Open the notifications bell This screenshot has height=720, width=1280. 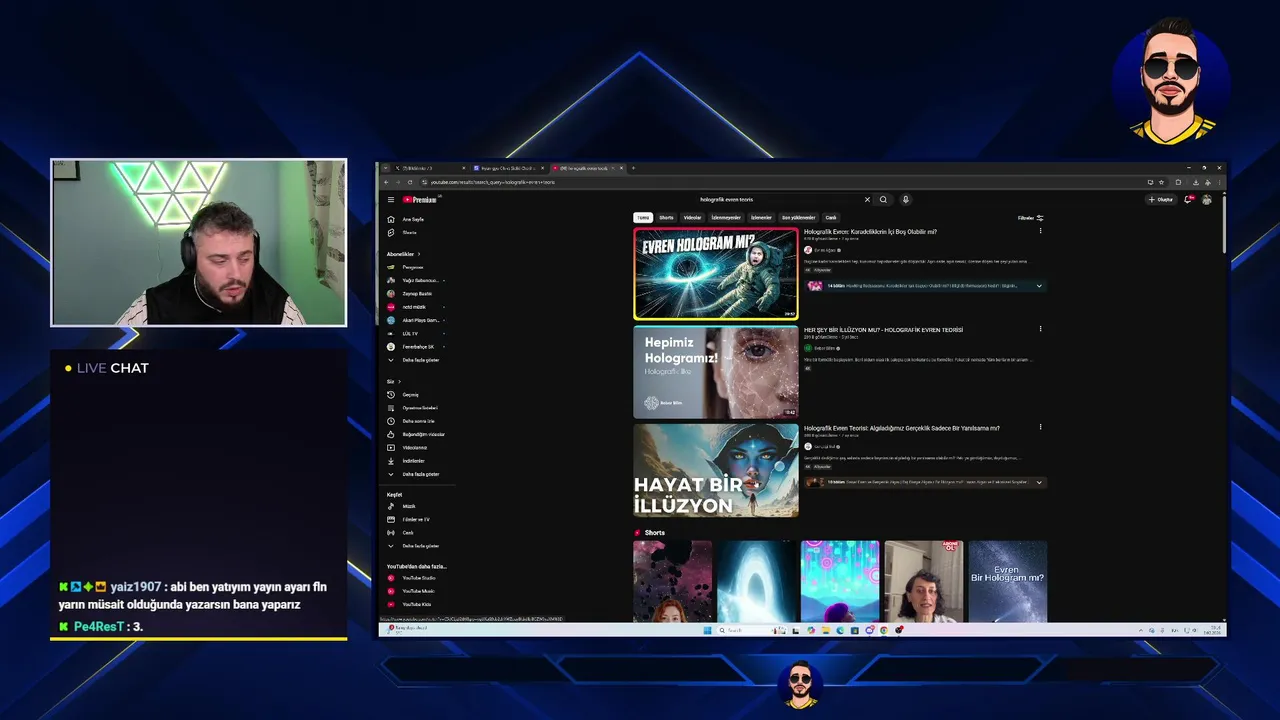(1188, 200)
